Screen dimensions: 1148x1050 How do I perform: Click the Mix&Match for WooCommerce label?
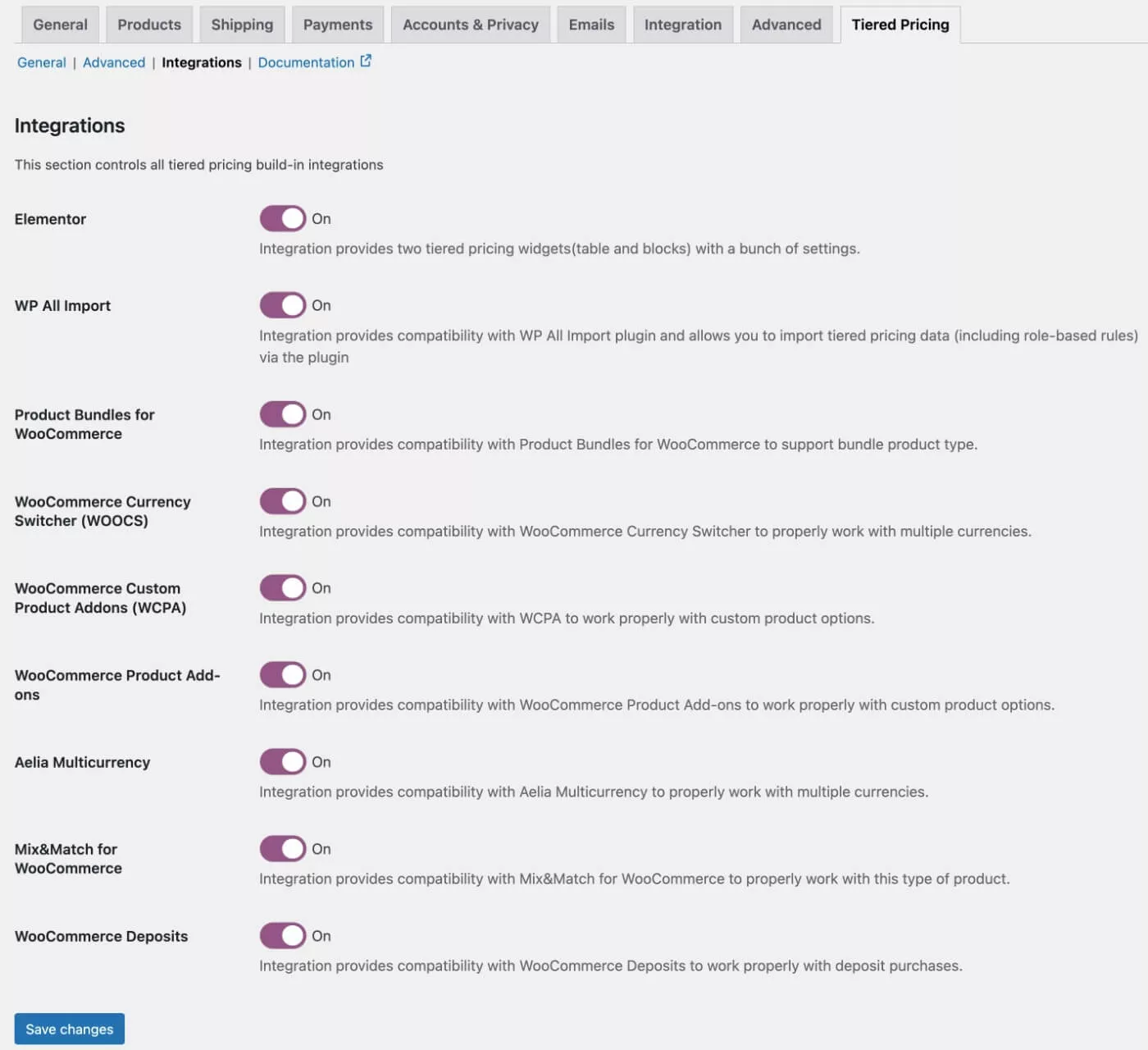coord(68,859)
